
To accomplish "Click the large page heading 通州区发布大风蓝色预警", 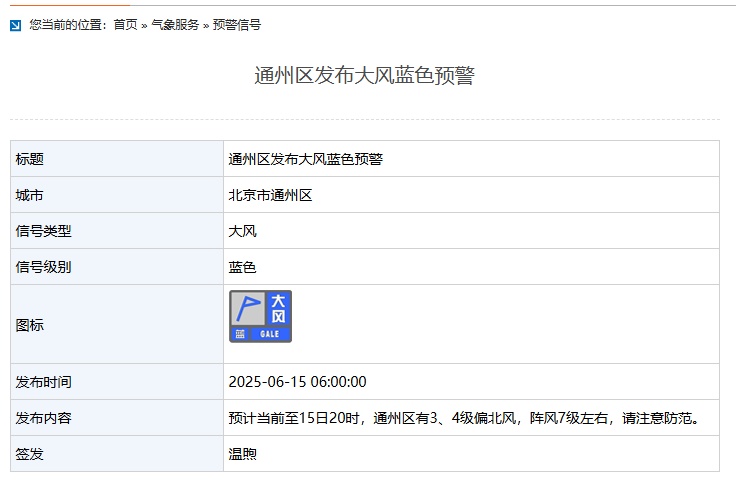I will click(x=364, y=76).
